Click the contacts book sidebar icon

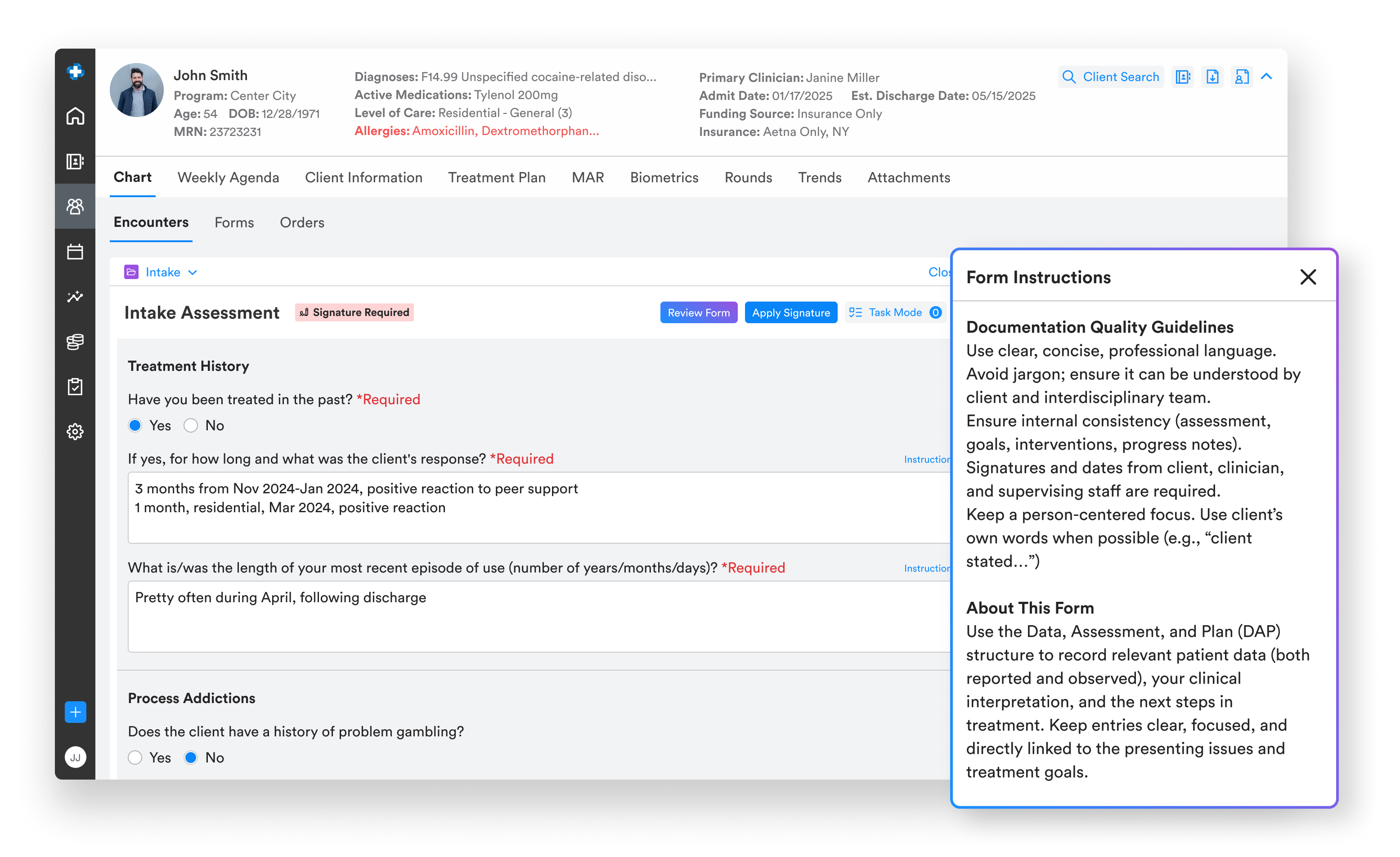(75, 162)
